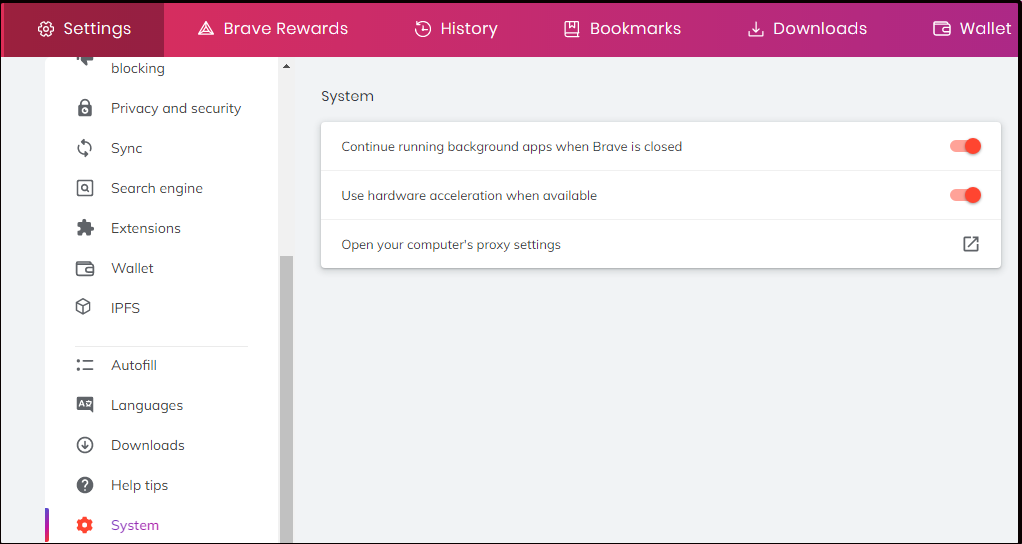Click the Help tips question mark icon
This screenshot has width=1022, height=544.
pyautogui.click(x=85, y=485)
